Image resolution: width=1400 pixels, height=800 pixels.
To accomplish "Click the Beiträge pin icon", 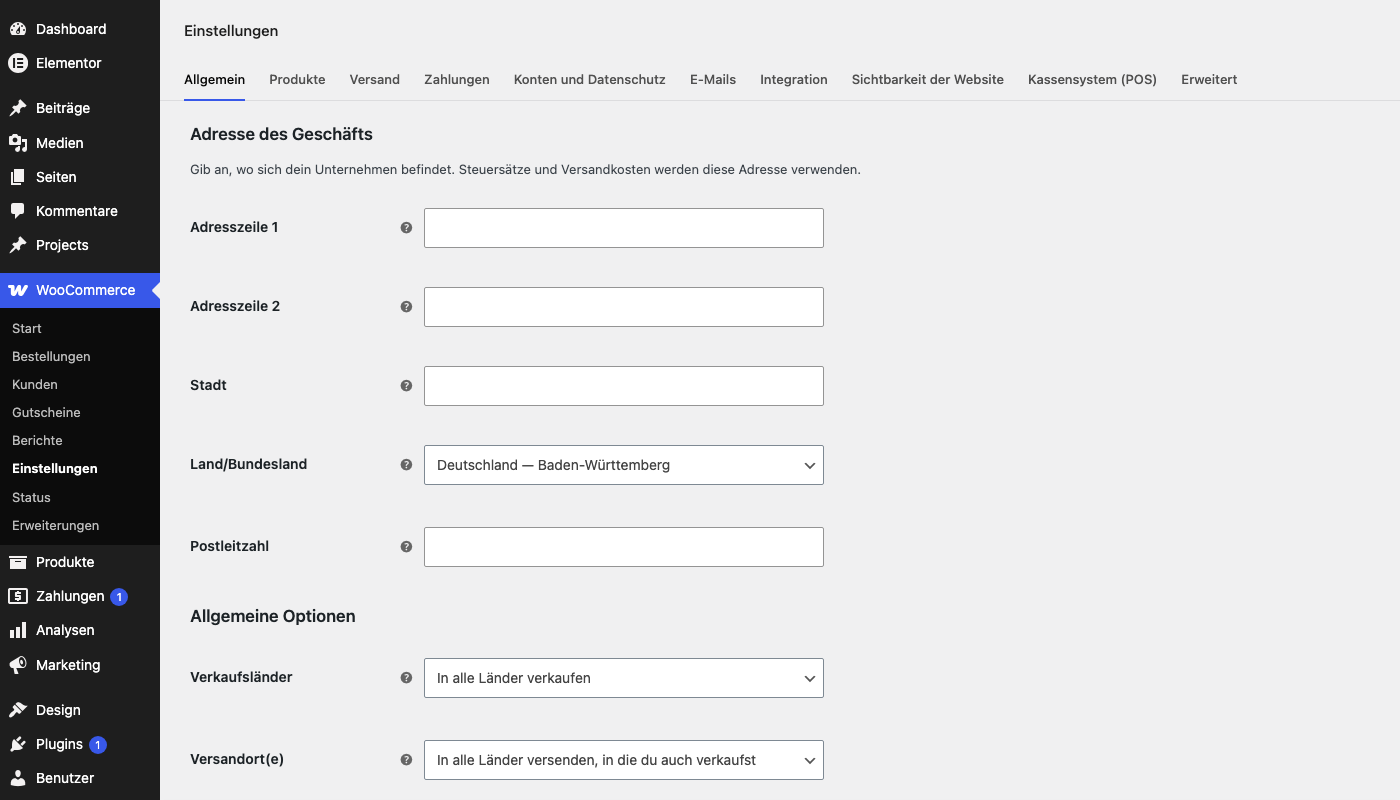I will (x=18, y=108).
